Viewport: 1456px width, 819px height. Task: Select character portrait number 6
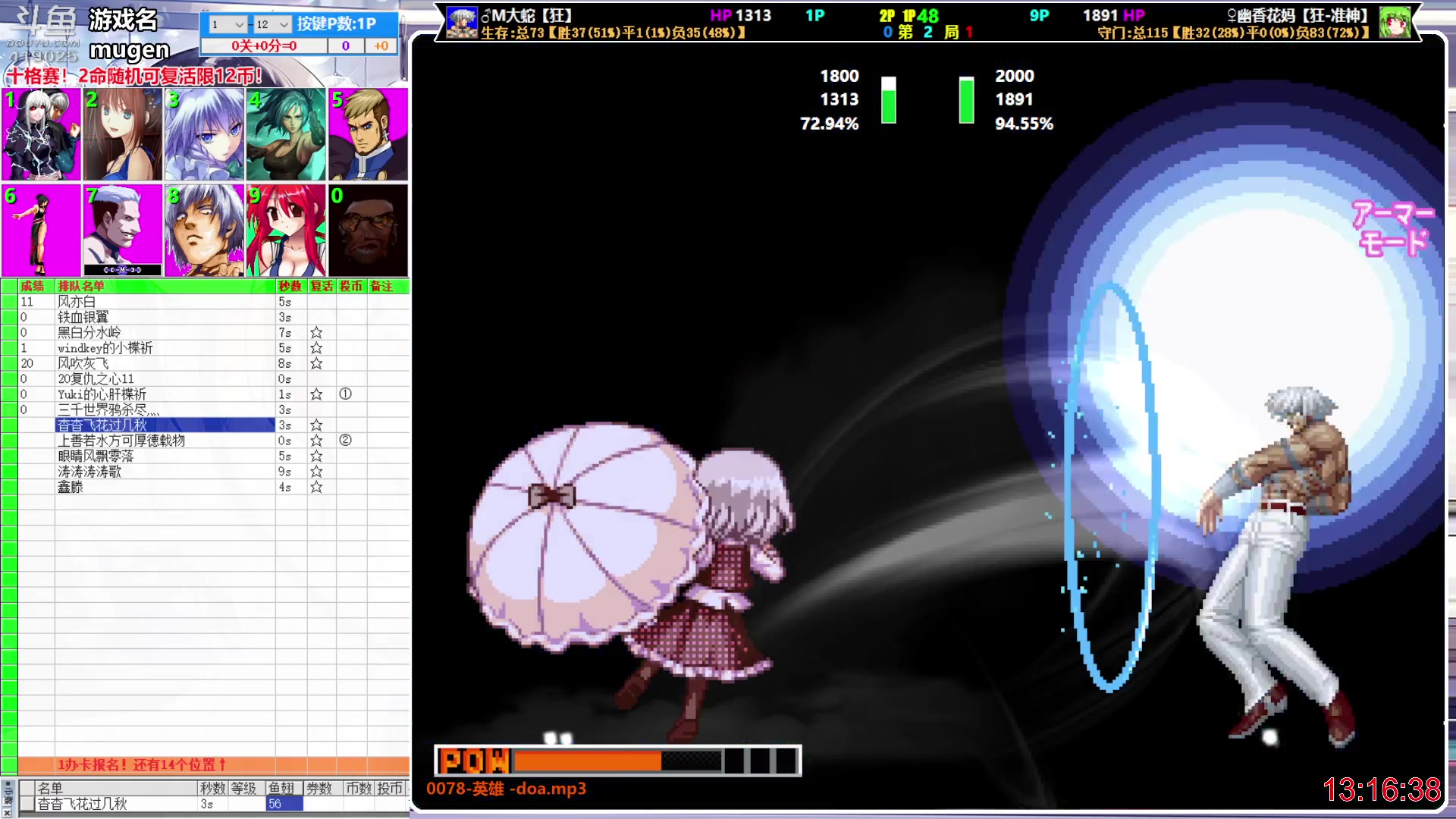[x=42, y=230]
